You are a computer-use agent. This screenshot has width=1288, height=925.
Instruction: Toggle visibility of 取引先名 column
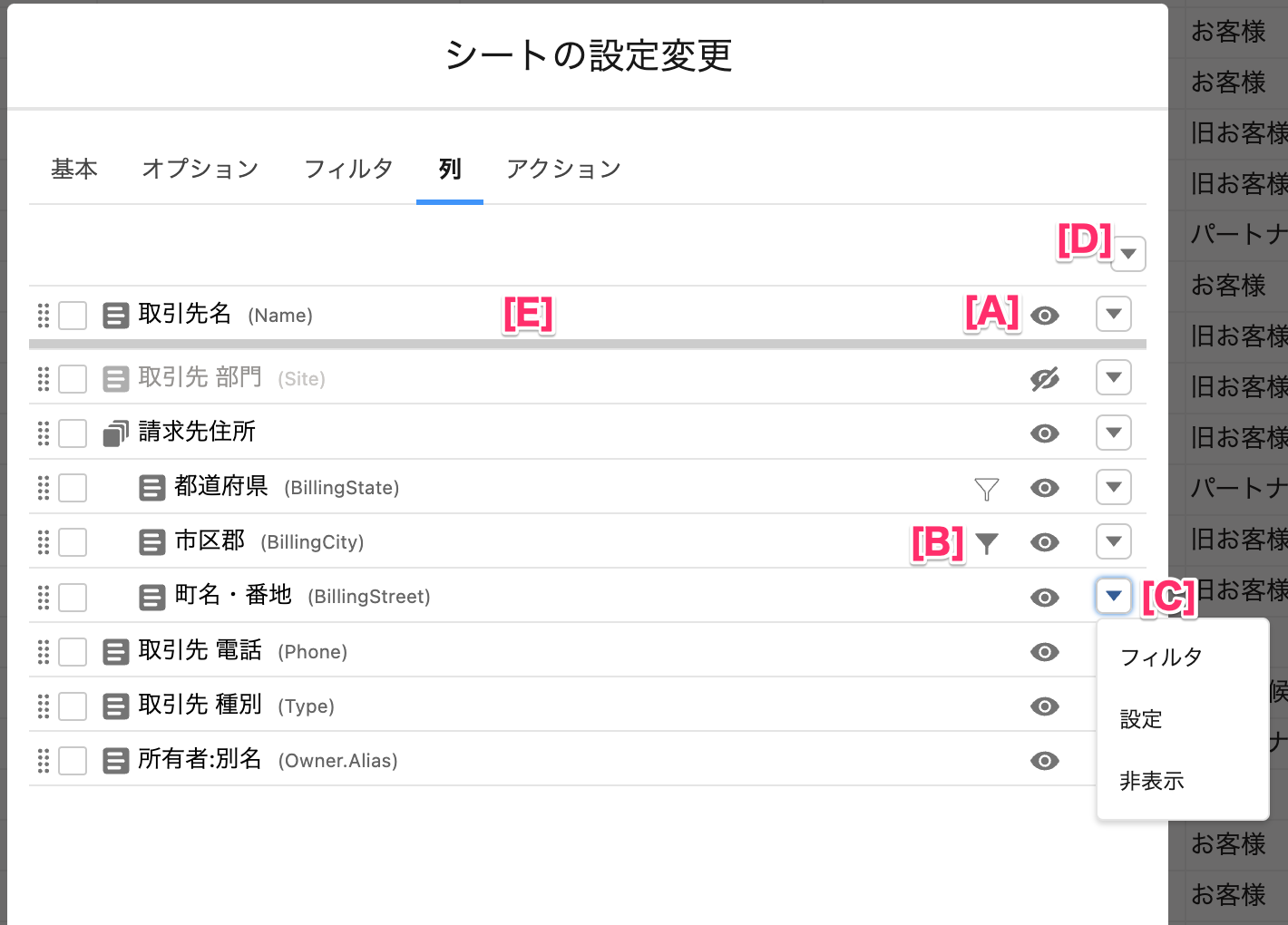(x=1044, y=316)
